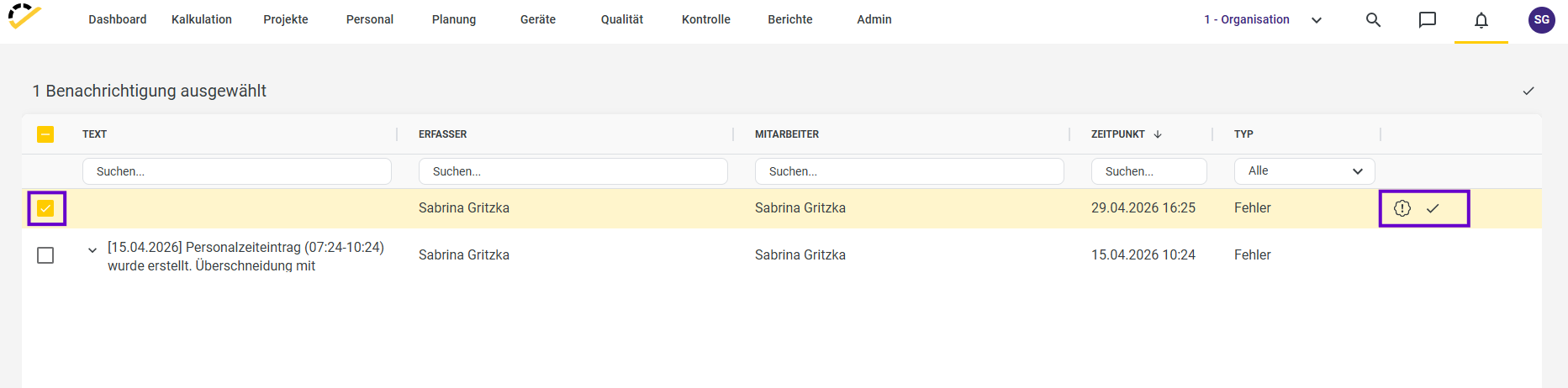Open the Kalkulation menu
The image size is (1568, 388).
click(202, 19)
